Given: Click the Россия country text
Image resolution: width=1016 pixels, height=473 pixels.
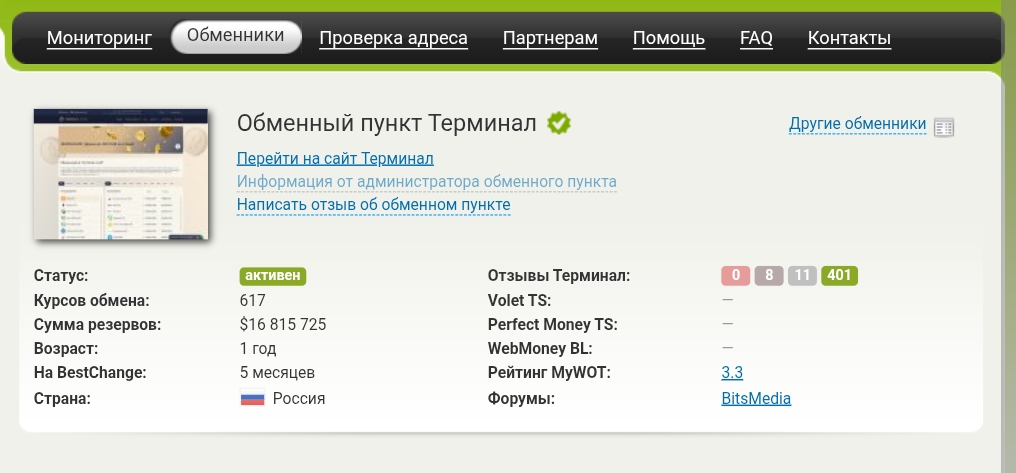Looking at the screenshot, I should click(299, 398).
